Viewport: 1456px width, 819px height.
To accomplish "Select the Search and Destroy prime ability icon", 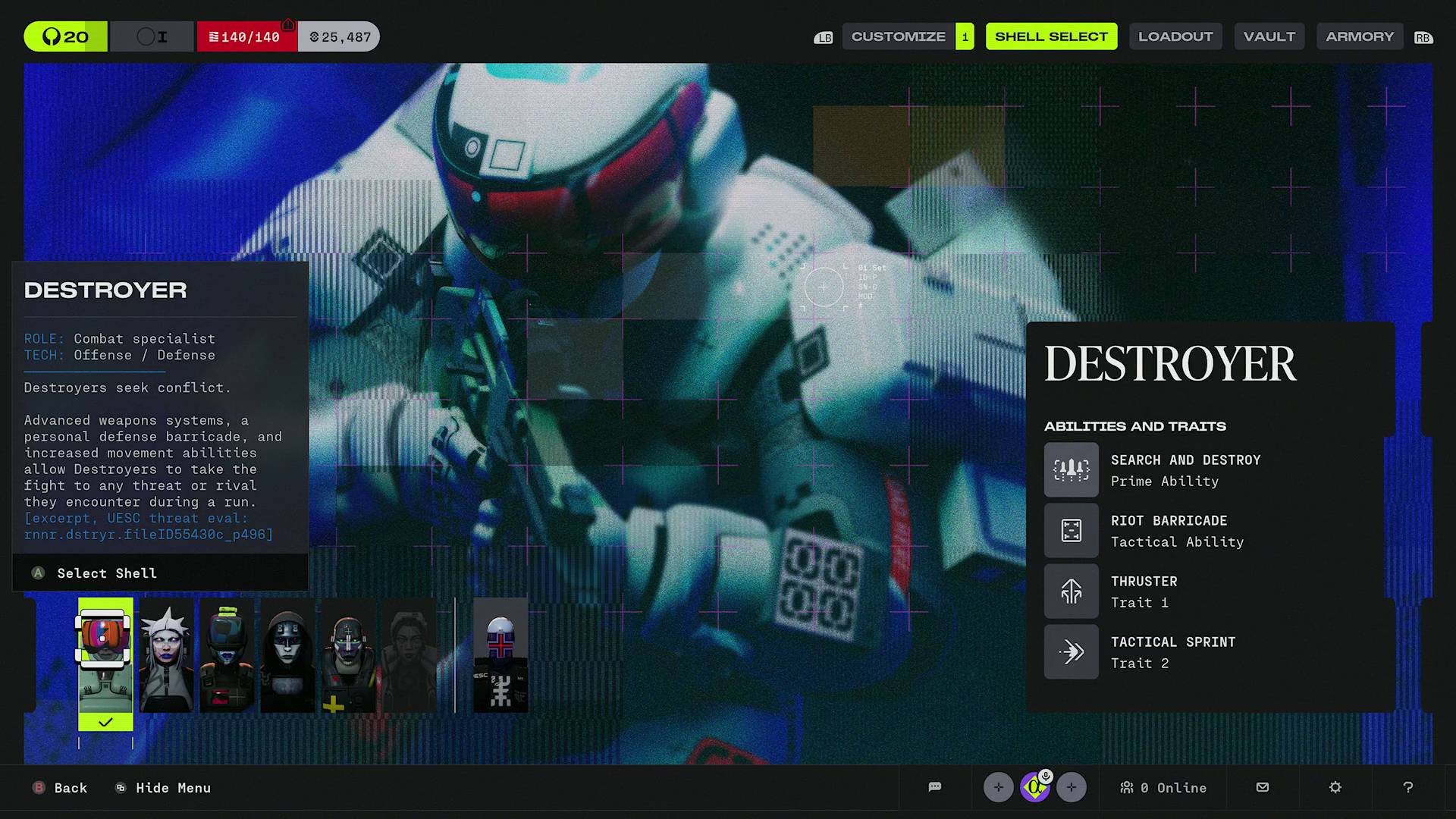I will [1071, 469].
